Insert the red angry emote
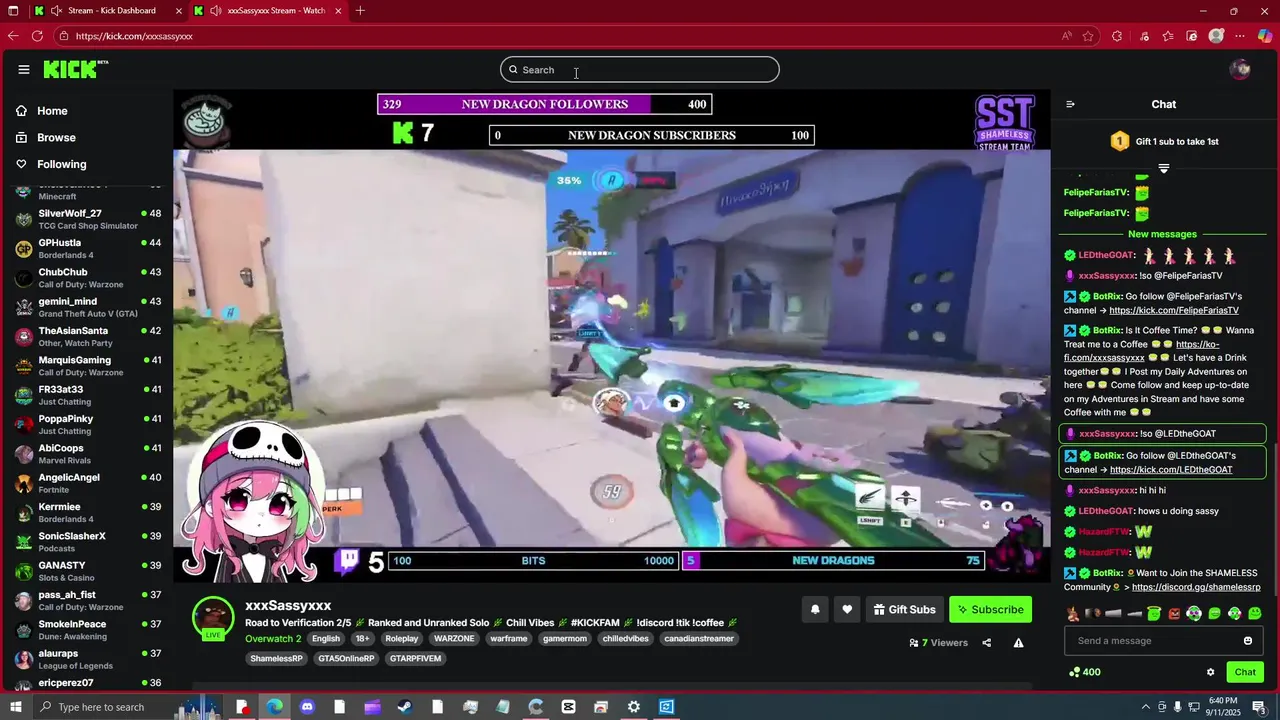This screenshot has height=720, width=1280. click(1174, 613)
